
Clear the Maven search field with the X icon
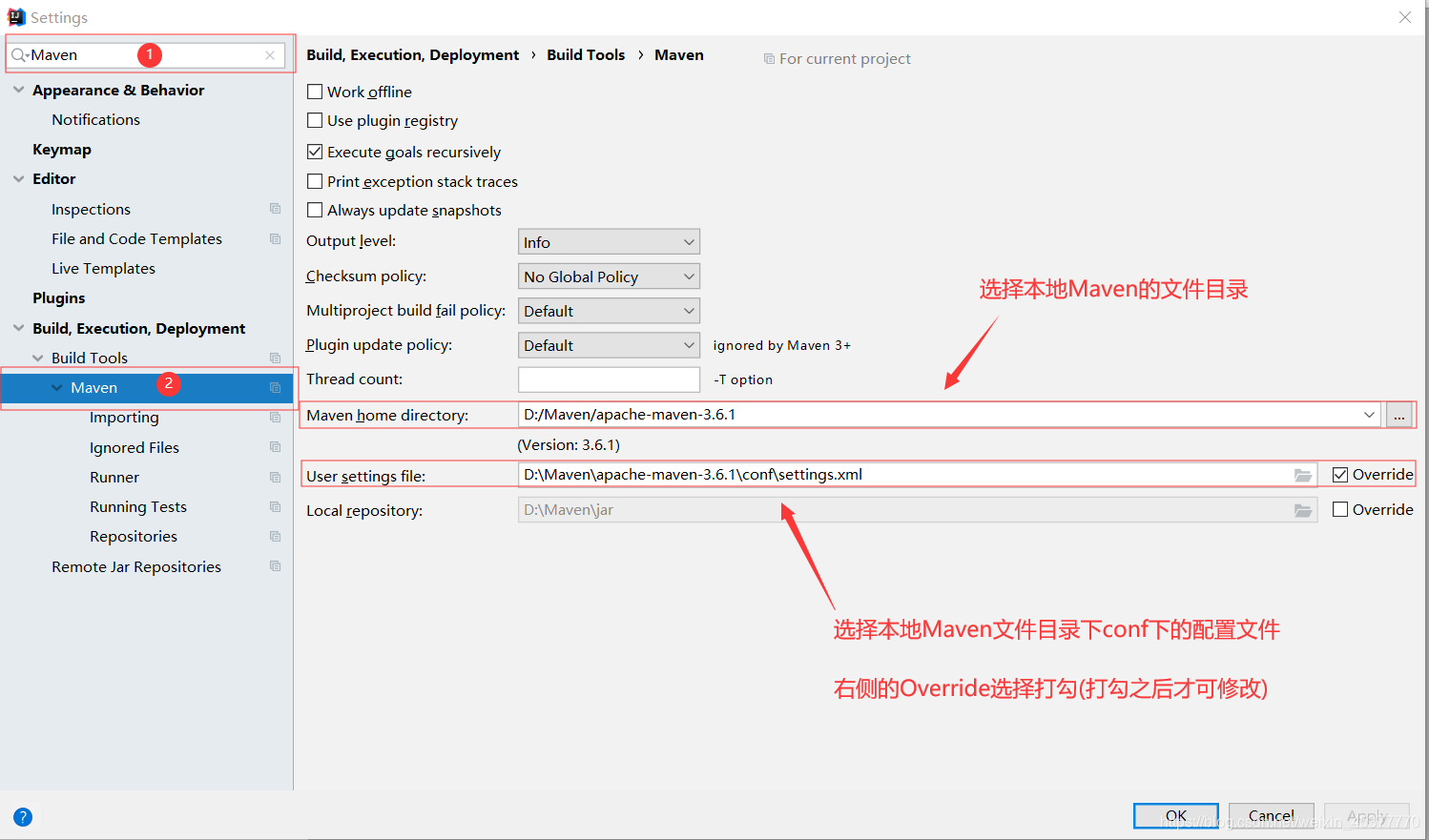(x=270, y=55)
